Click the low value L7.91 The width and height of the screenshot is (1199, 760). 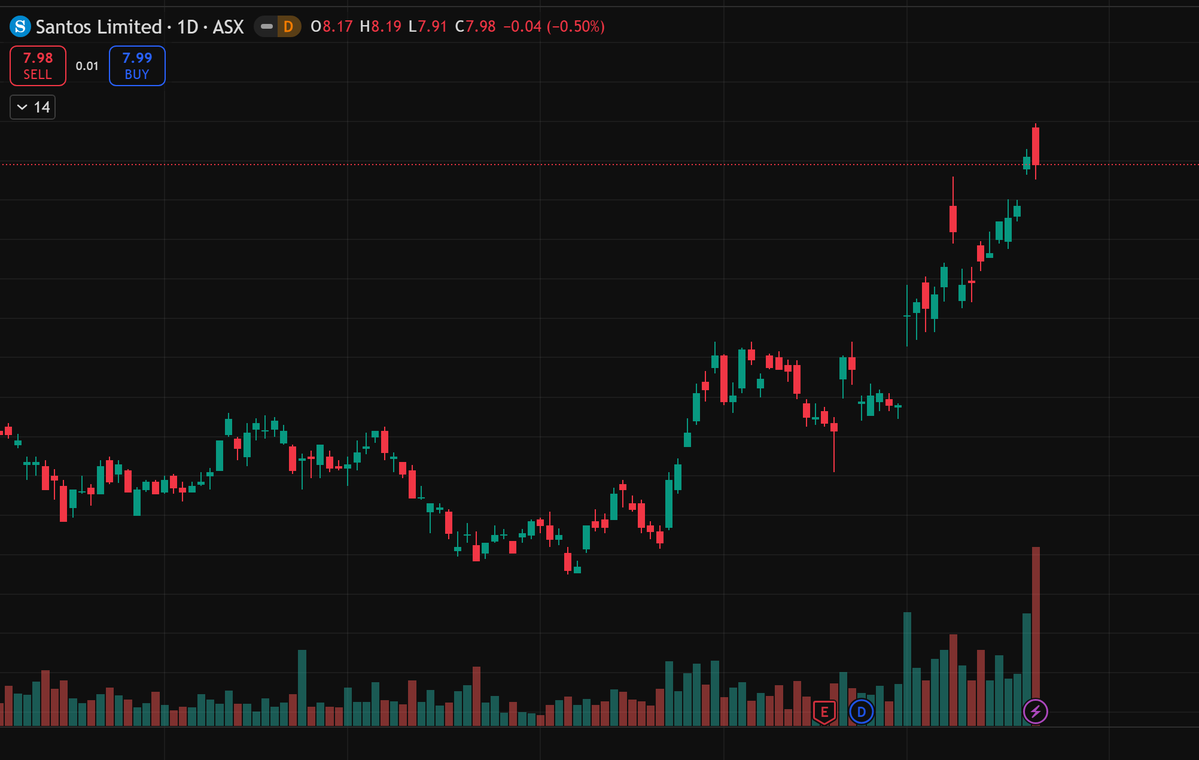click(x=427, y=27)
